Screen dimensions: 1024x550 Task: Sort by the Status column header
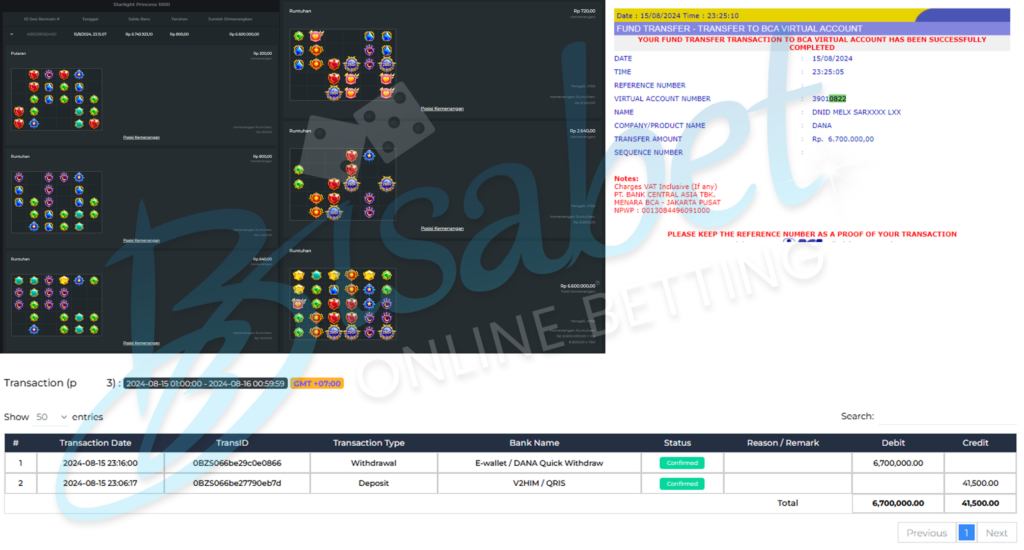pyautogui.click(x=677, y=443)
